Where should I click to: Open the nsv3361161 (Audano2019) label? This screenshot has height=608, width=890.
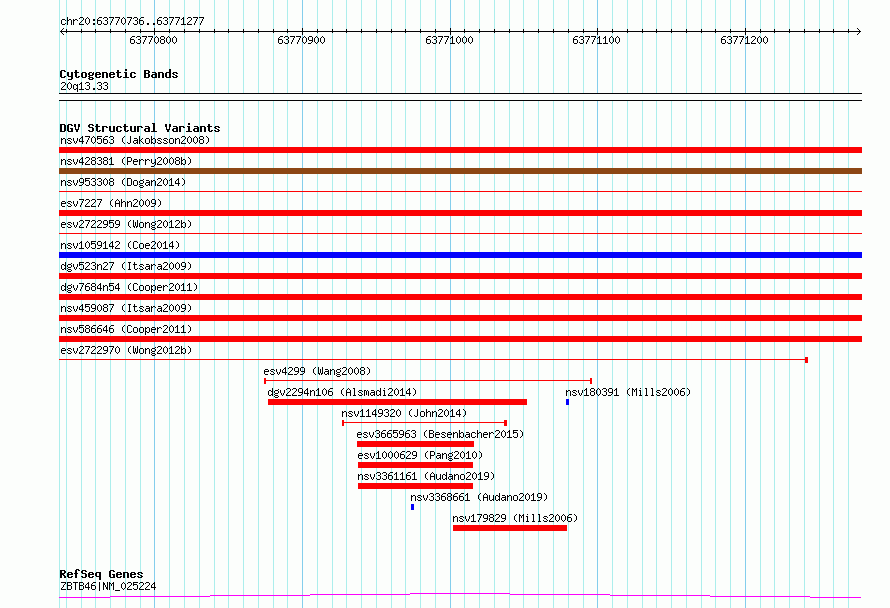(426, 476)
